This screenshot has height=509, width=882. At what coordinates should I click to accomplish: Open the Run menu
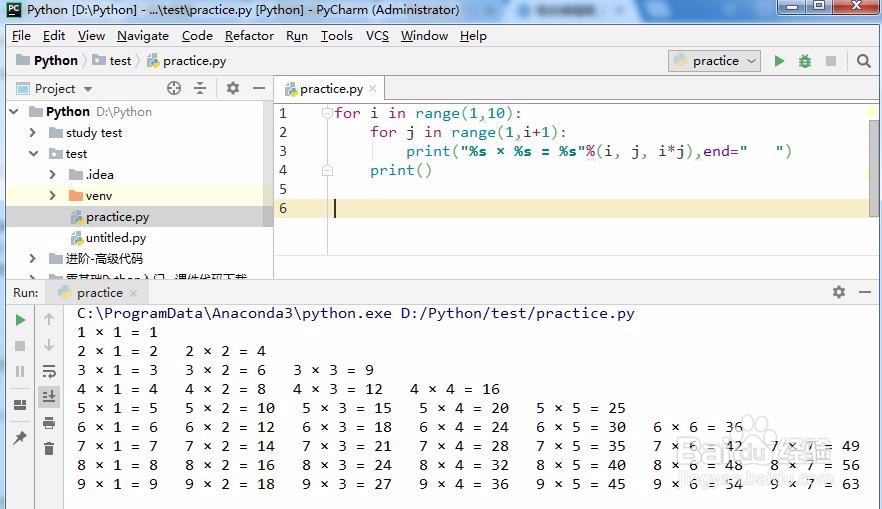[x=296, y=36]
